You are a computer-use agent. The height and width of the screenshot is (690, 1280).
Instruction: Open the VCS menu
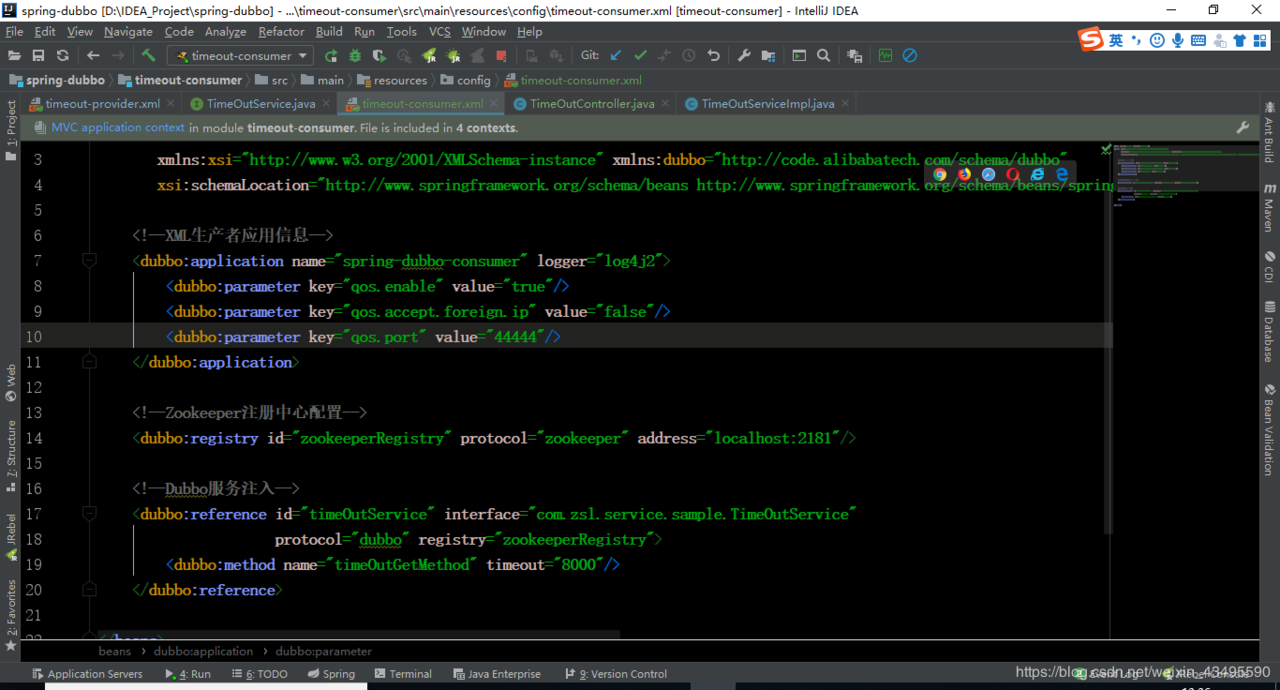(440, 32)
